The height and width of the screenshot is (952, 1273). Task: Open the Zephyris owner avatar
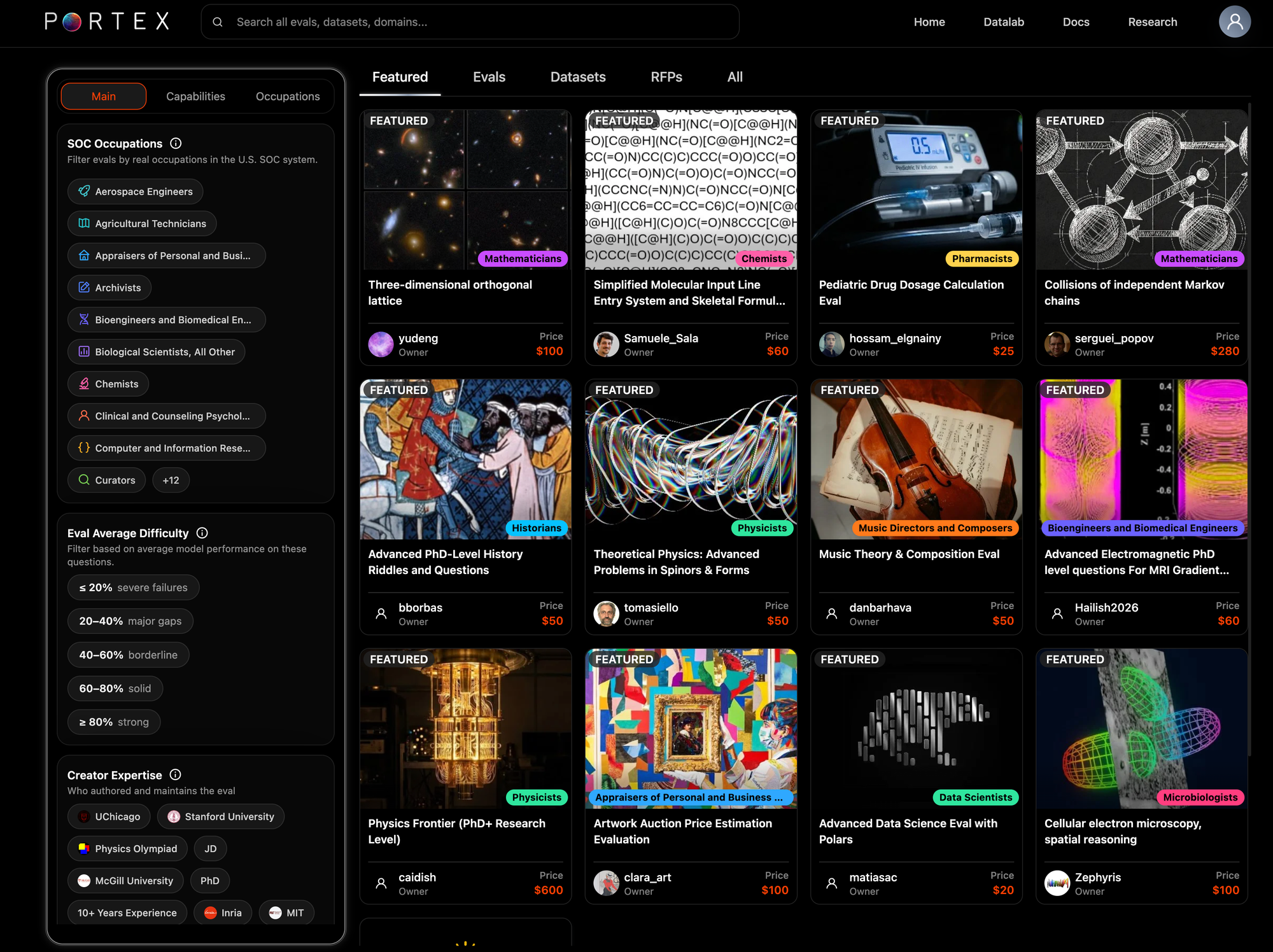1057,883
